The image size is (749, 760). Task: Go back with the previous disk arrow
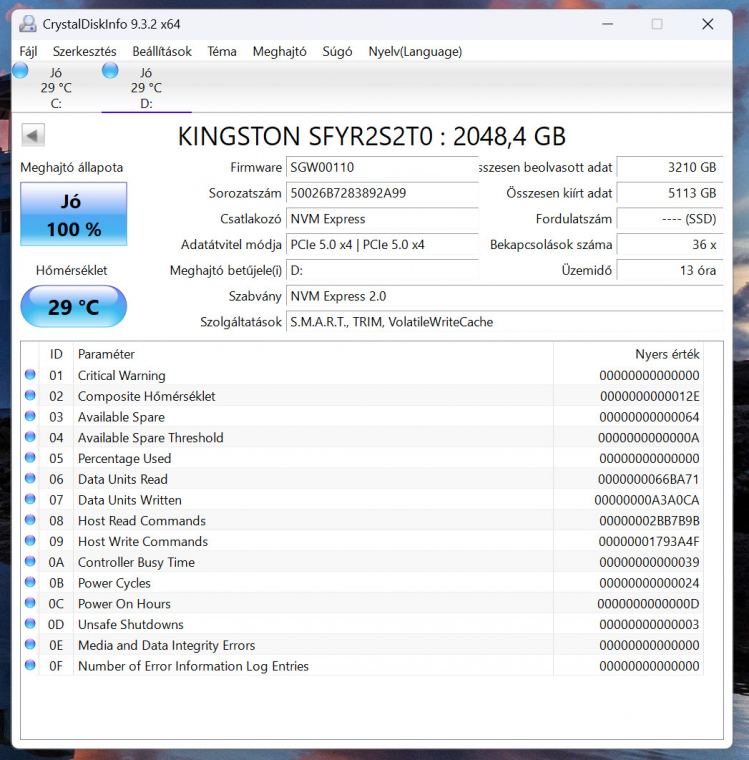pos(33,135)
